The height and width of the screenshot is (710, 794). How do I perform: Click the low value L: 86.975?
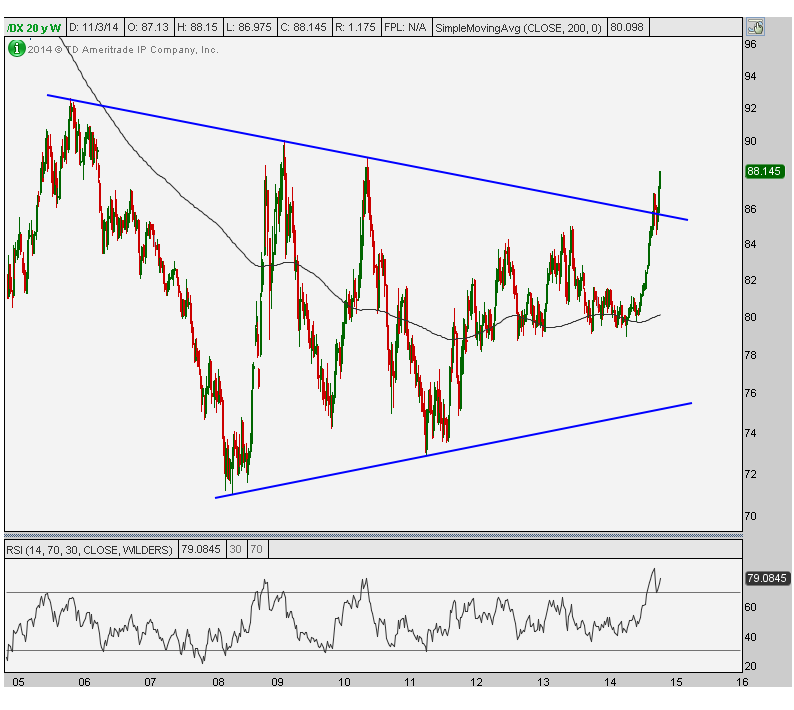point(249,27)
